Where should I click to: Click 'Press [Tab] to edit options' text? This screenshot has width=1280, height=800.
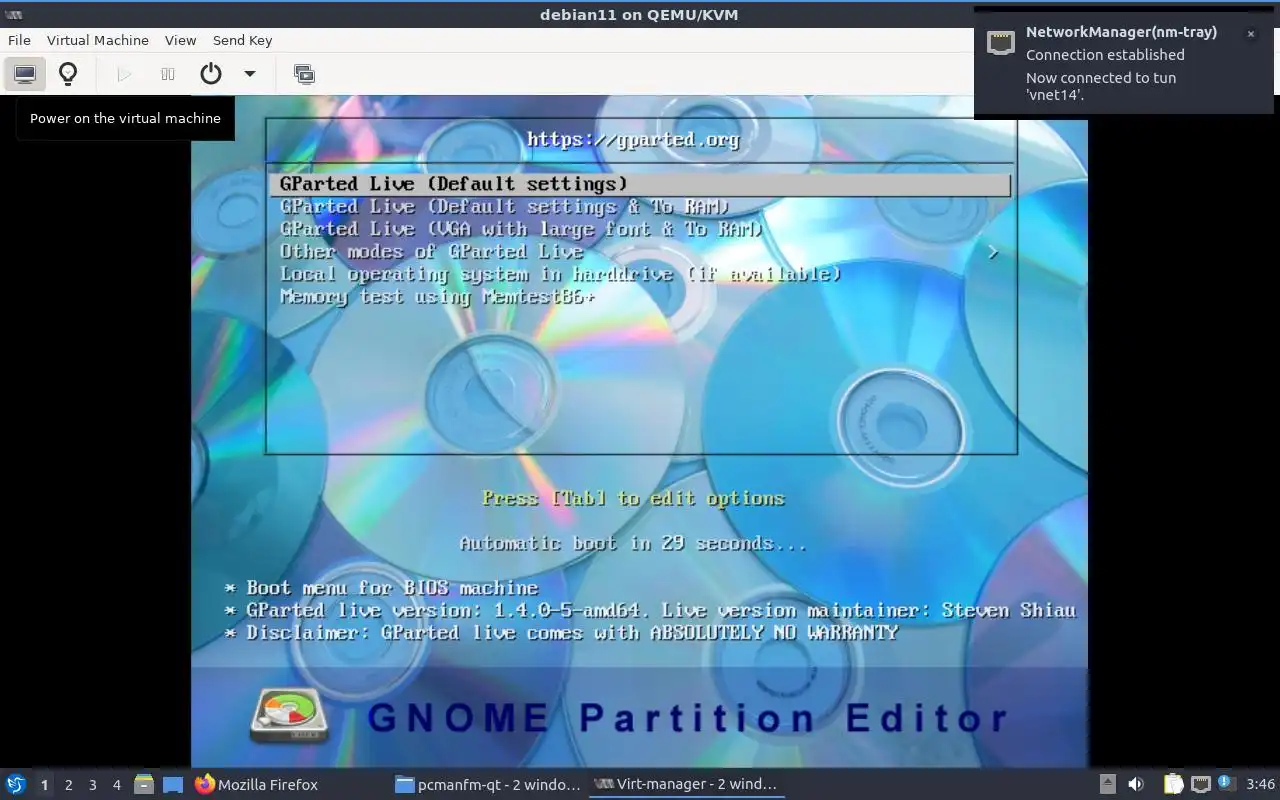[634, 498]
